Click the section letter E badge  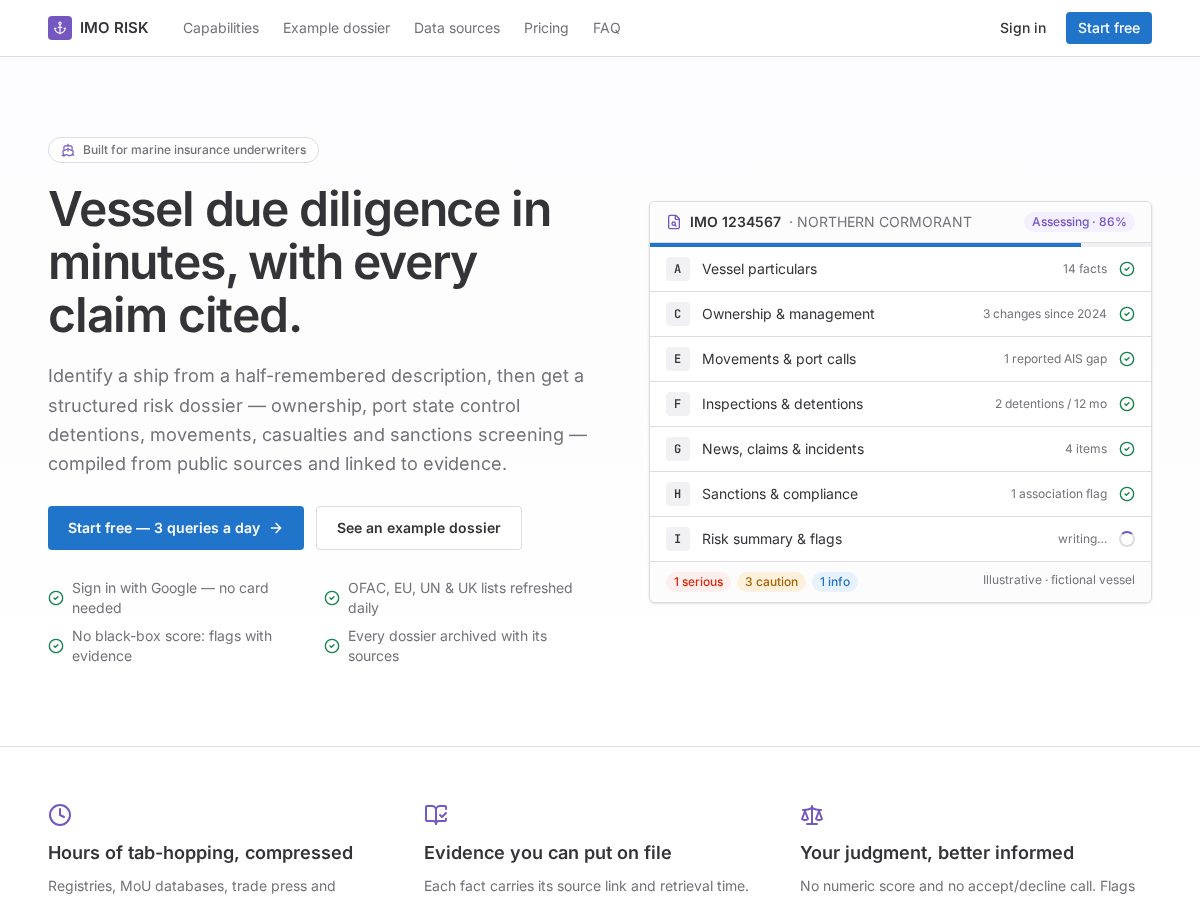tap(678, 359)
